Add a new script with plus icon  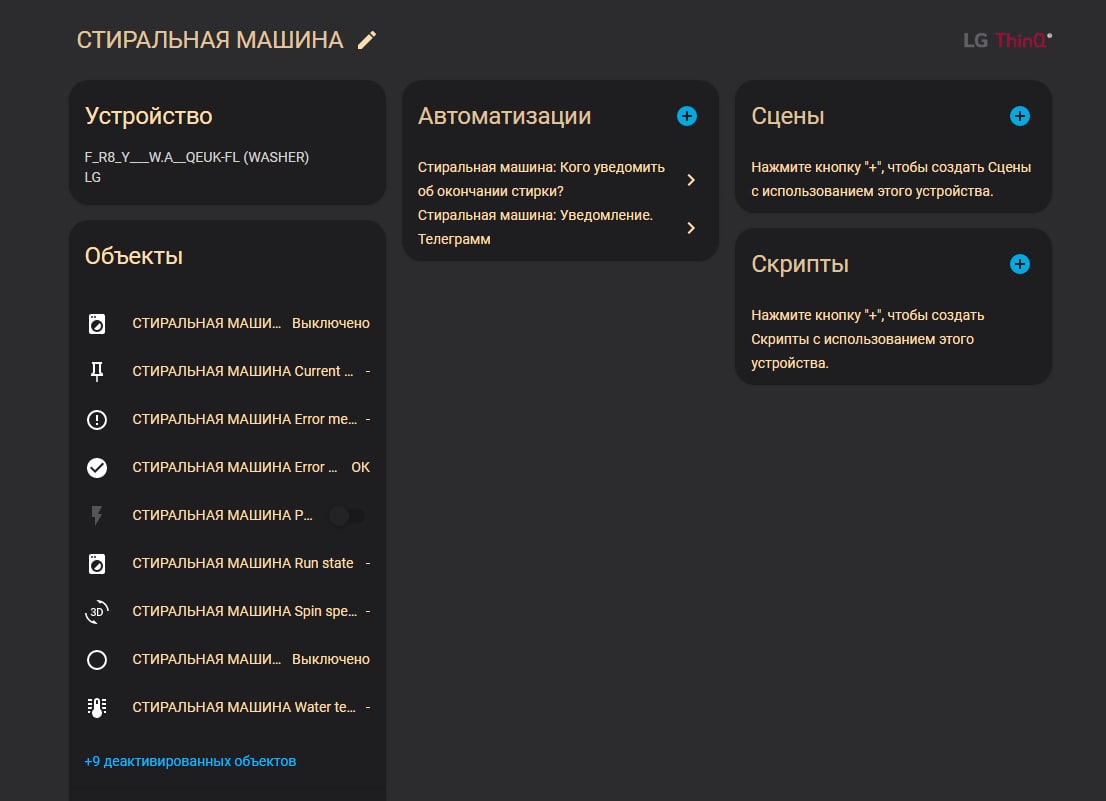click(x=1019, y=264)
